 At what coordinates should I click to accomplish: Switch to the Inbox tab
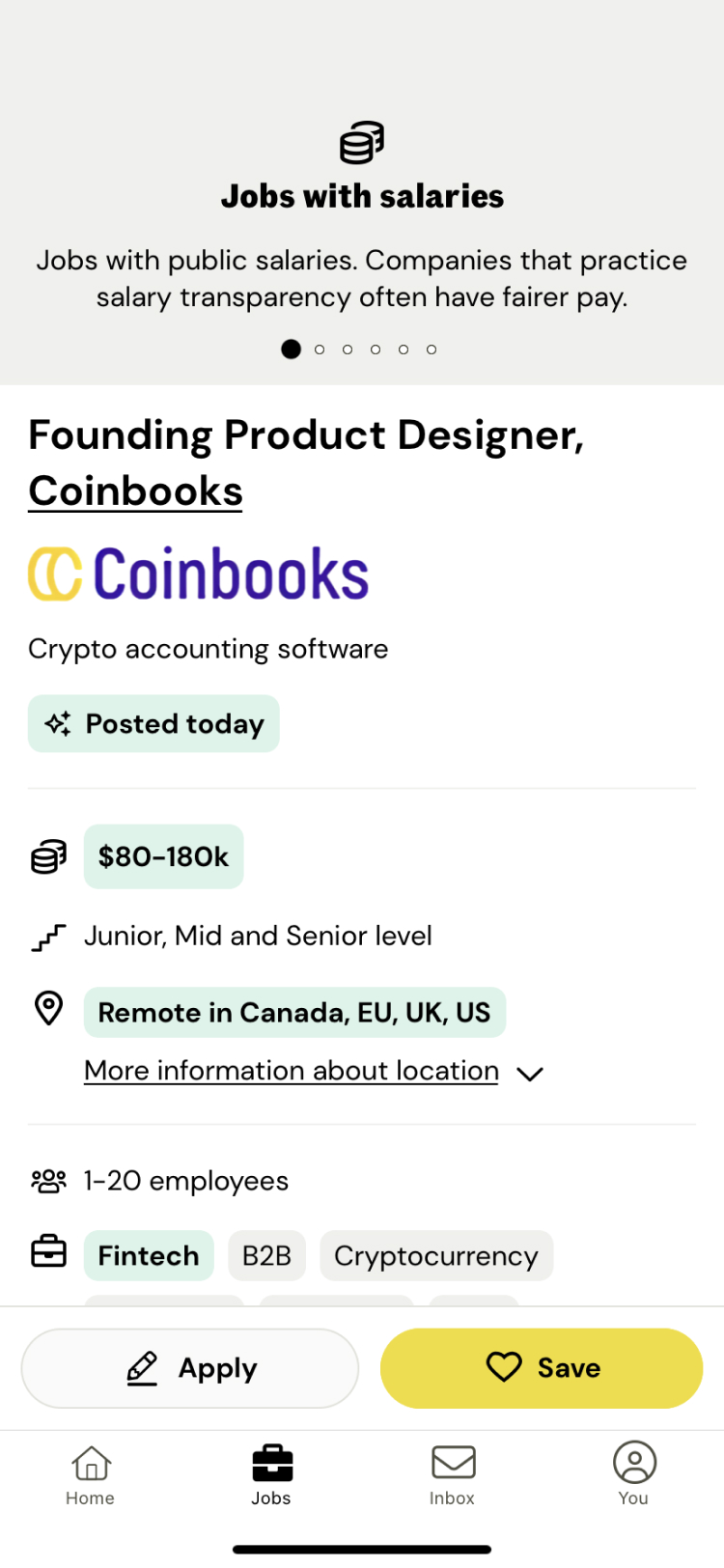[x=452, y=1474]
